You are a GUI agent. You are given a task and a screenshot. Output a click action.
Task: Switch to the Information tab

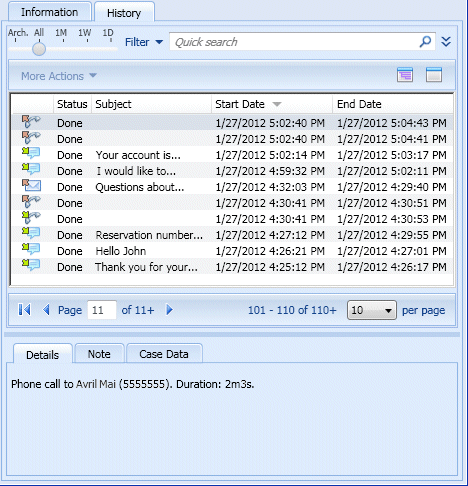pyautogui.click(x=50, y=12)
